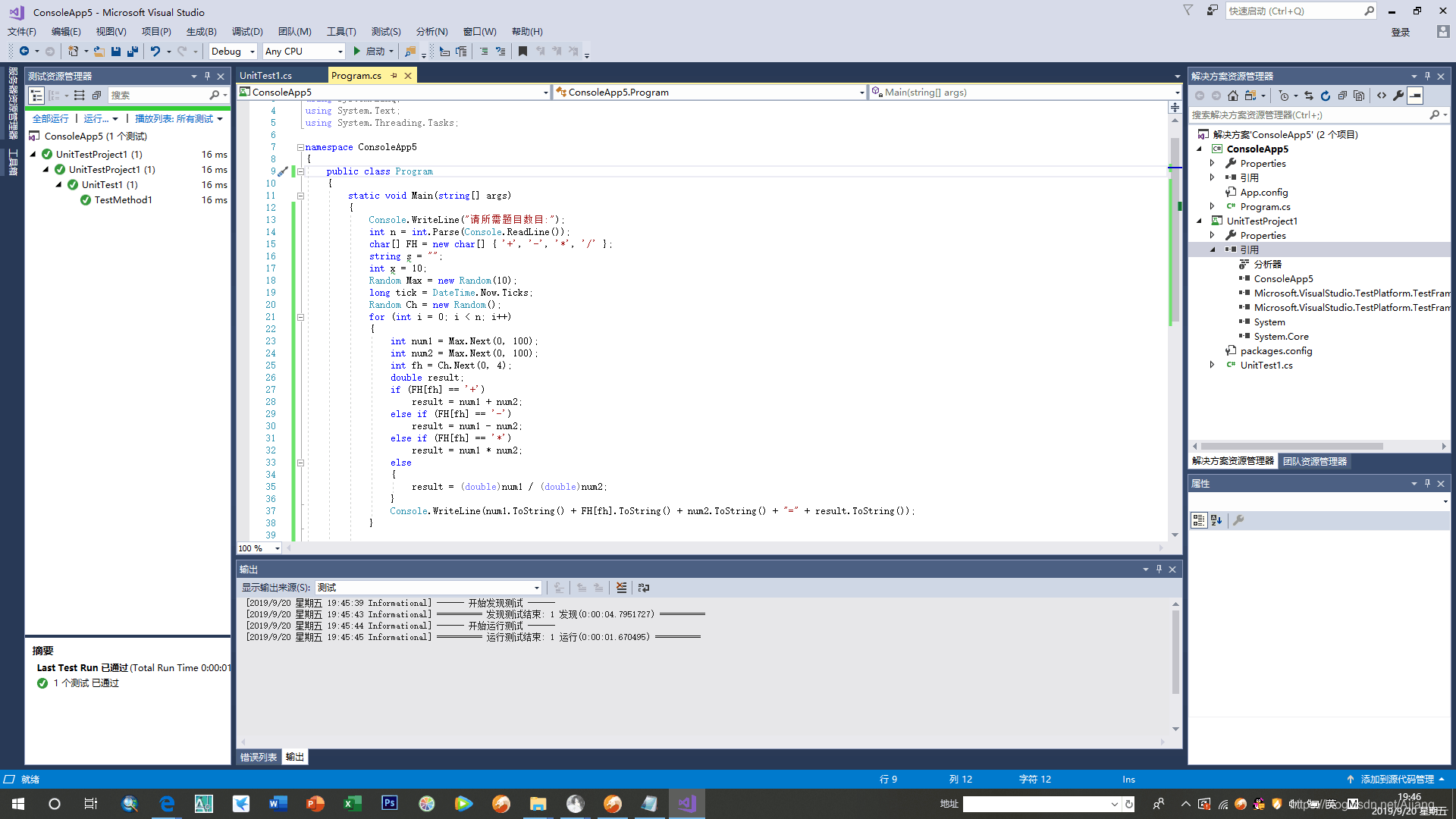Click the 全部运行 link in Test Explorer
1456x819 pixels.
tap(50, 119)
